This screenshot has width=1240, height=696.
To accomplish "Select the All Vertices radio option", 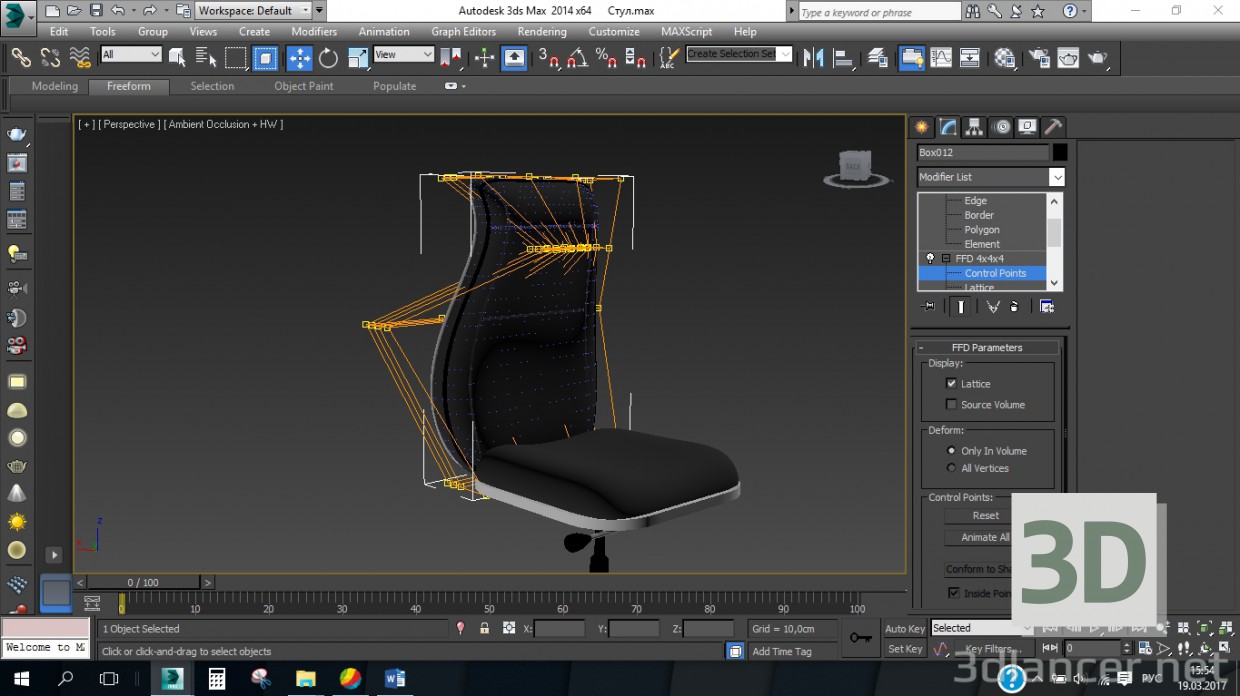I will [x=952, y=468].
